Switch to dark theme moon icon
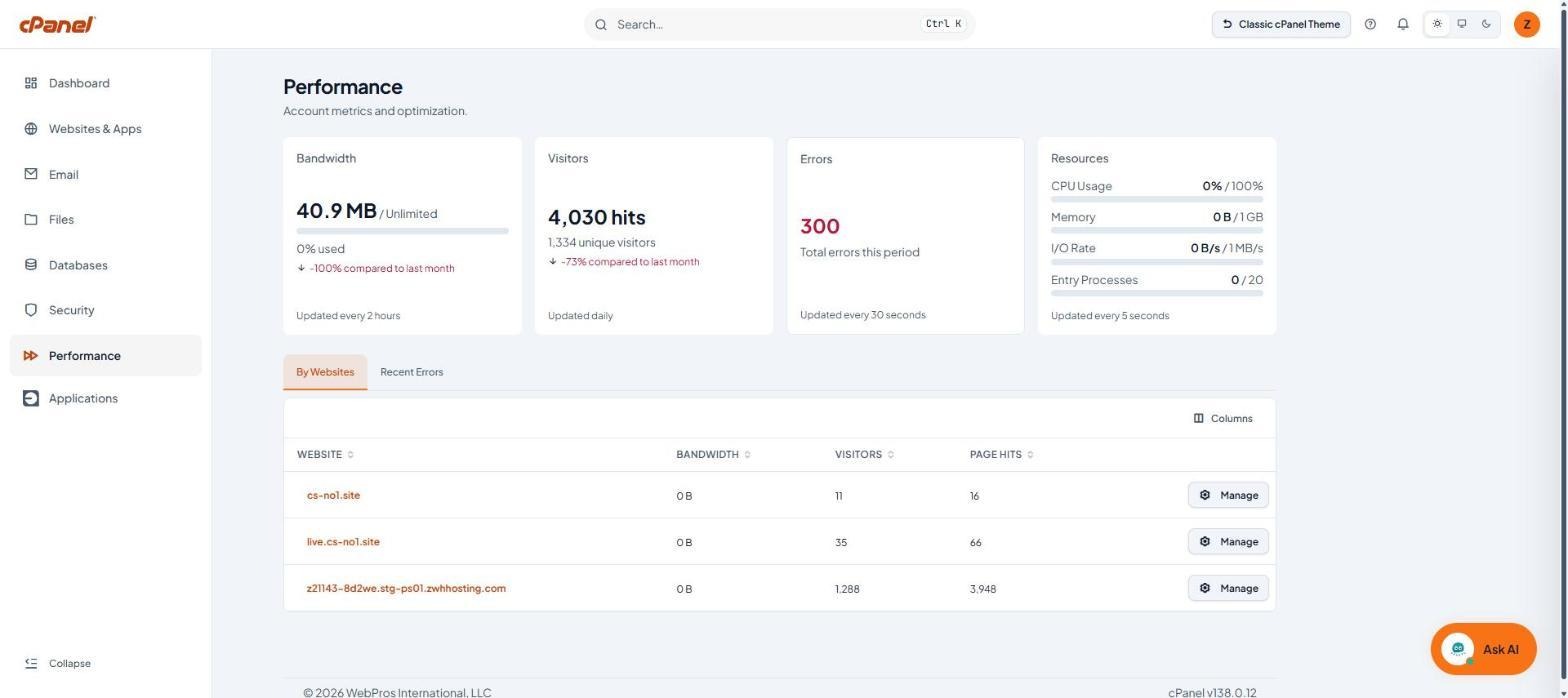 [x=1487, y=24]
